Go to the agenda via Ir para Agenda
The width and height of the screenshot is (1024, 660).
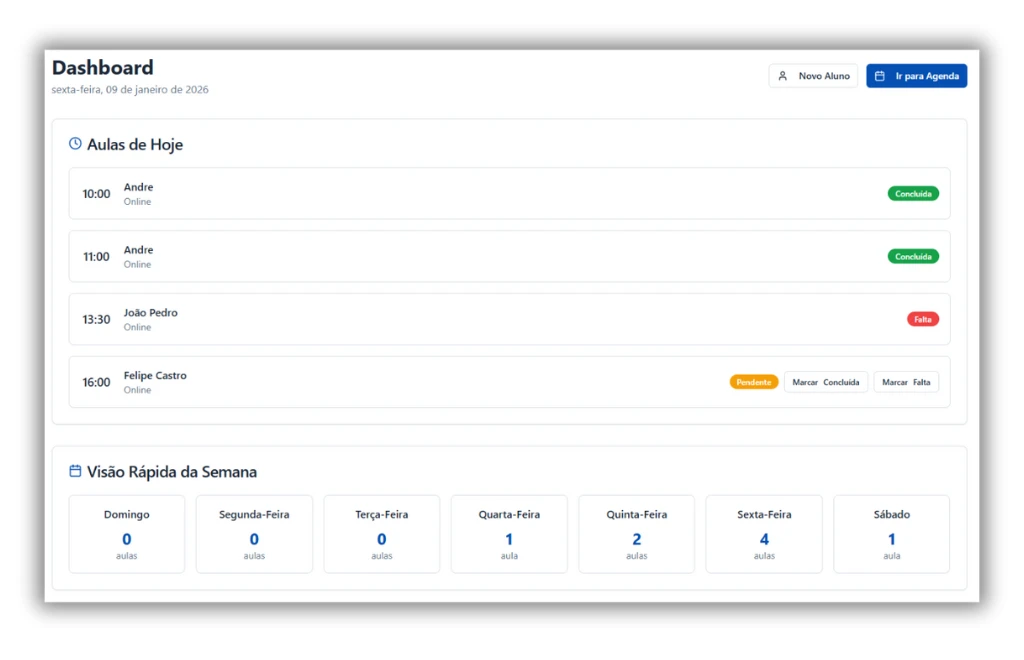916,76
